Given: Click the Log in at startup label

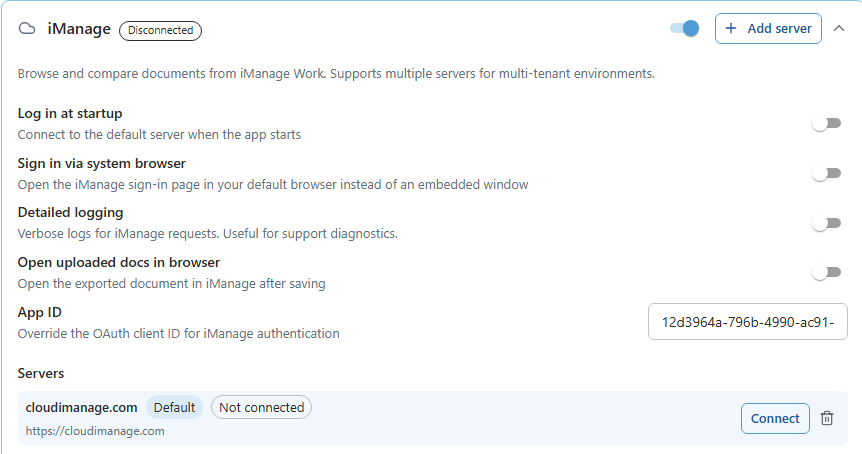Looking at the screenshot, I should click(x=70, y=113).
